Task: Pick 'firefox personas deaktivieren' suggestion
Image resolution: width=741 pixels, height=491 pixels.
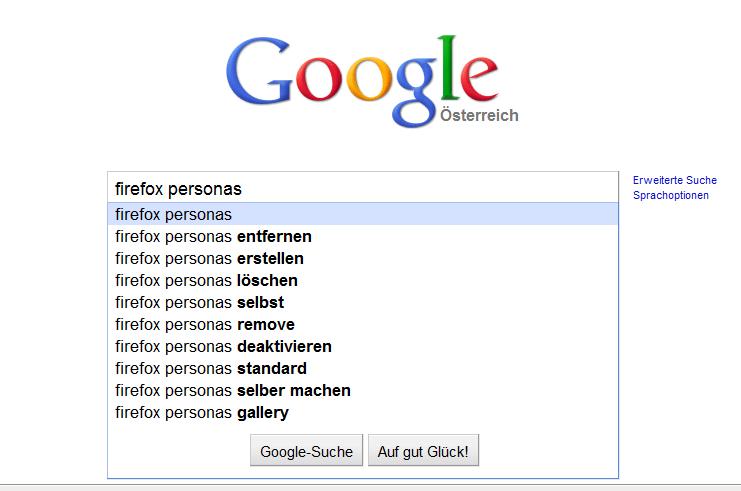Action: pyautogui.click(x=223, y=346)
